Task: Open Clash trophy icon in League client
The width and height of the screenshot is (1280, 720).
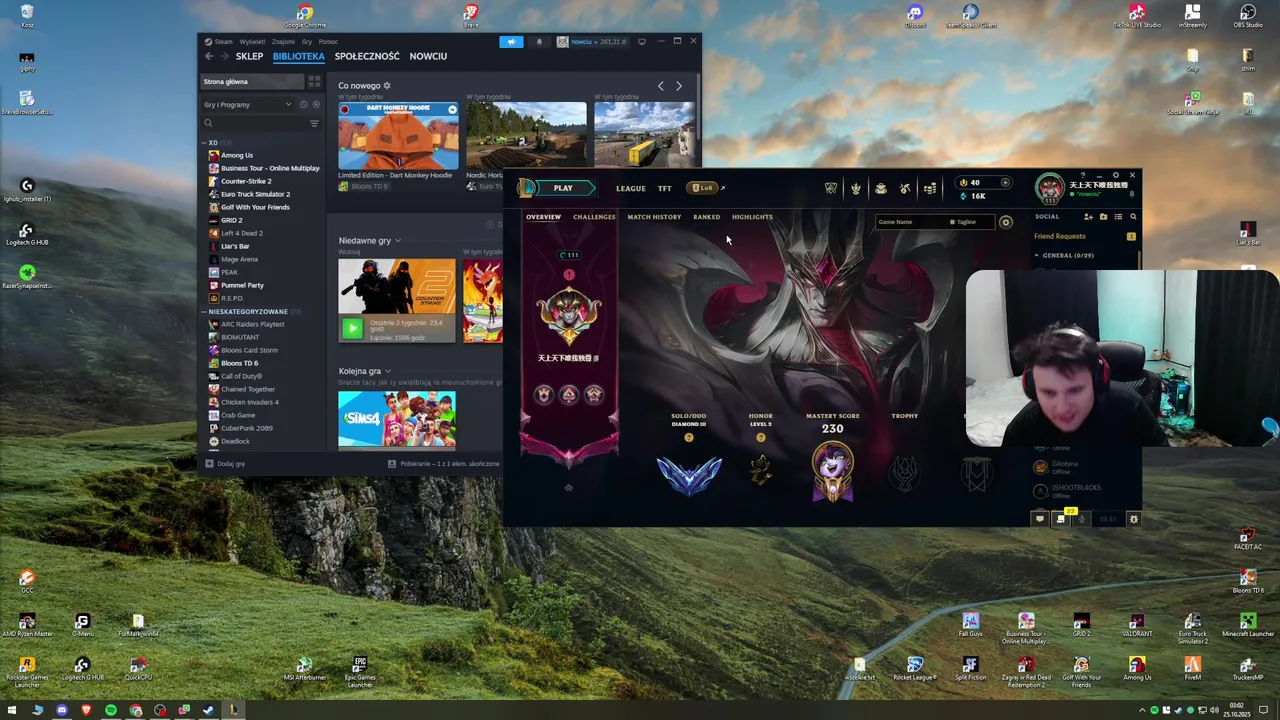Action: coord(831,188)
